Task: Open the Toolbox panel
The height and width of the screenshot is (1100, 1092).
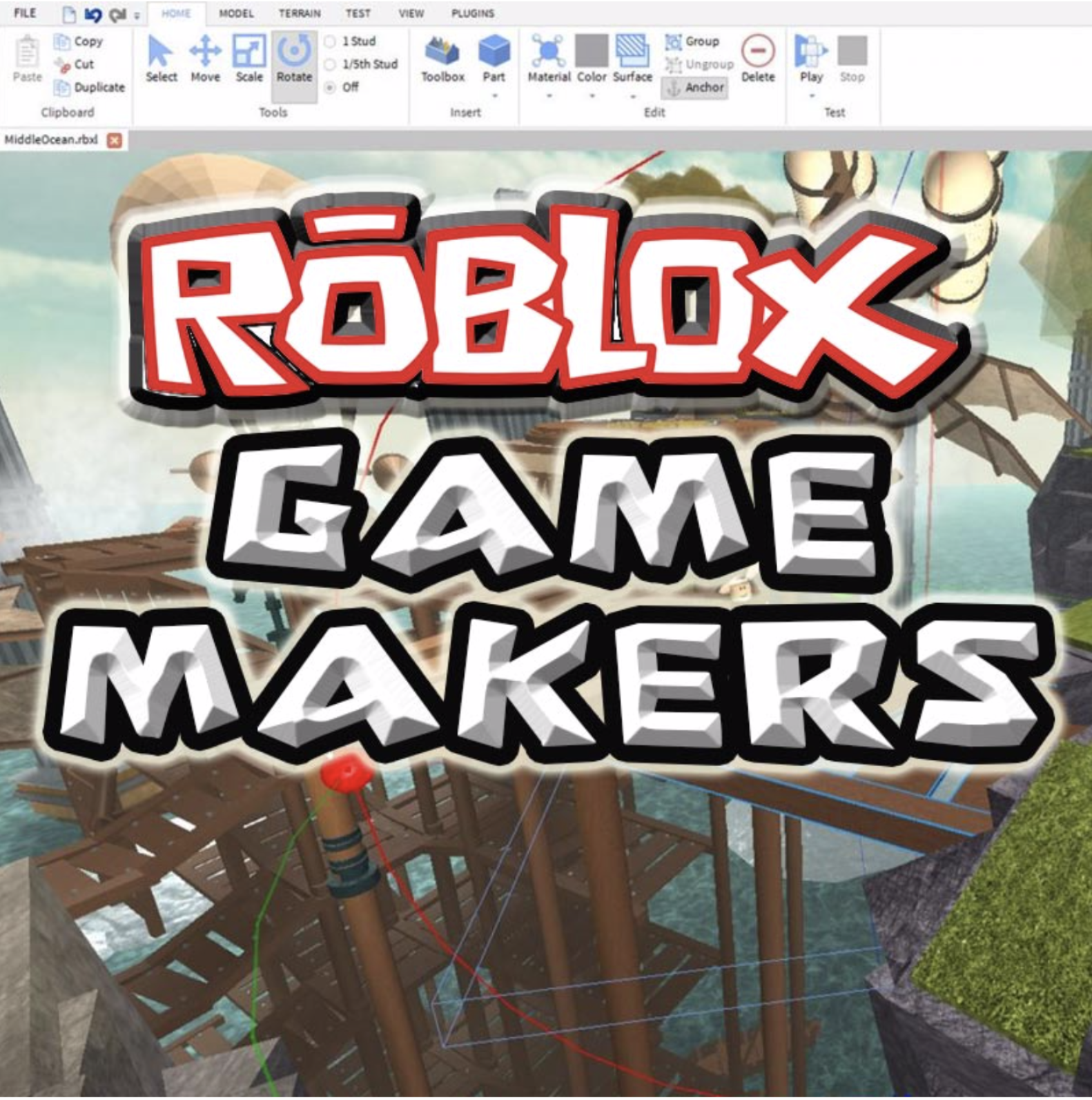Action: 442,60
